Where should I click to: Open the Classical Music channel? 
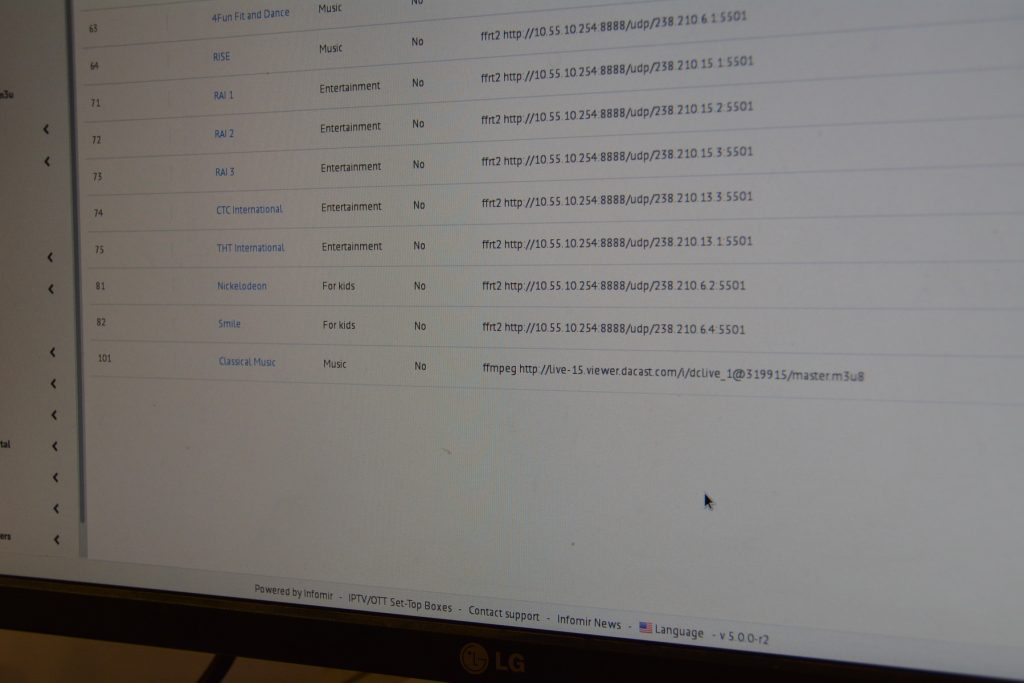click(247, 362)
